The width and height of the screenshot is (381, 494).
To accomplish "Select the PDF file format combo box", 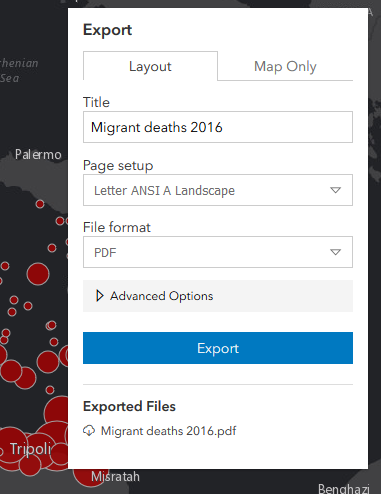I will pos(218,252).
